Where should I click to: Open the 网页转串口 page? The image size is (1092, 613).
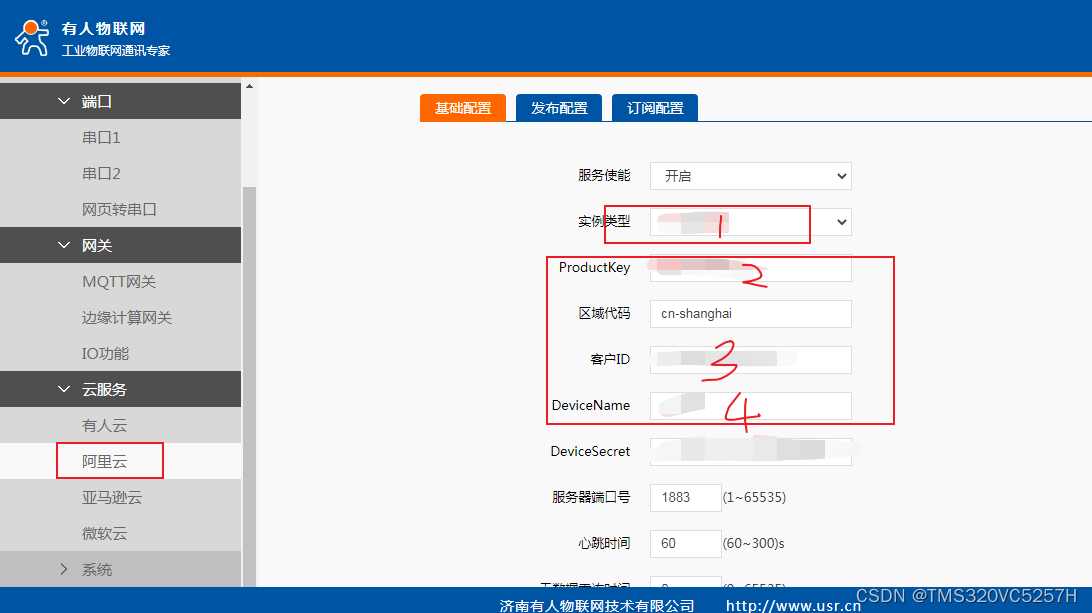(x=120, y=210)
